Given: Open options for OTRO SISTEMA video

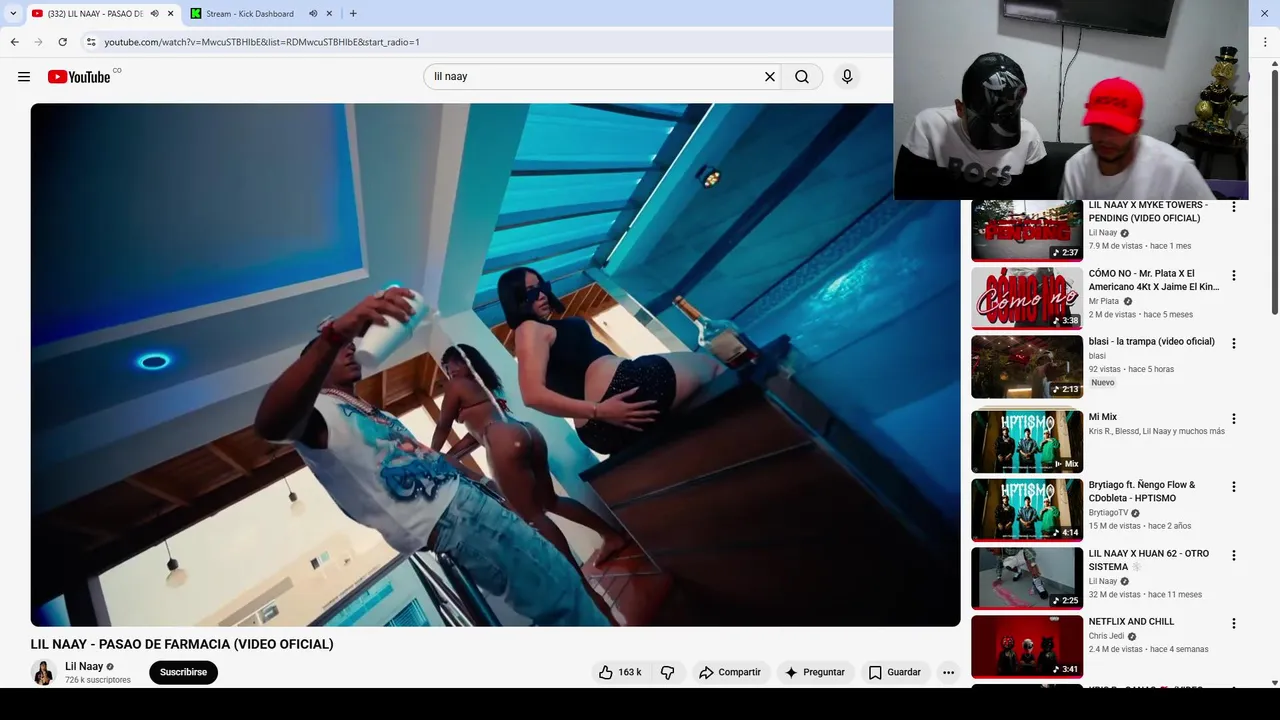Looking at the screenshot, I should coord(1233,555).
